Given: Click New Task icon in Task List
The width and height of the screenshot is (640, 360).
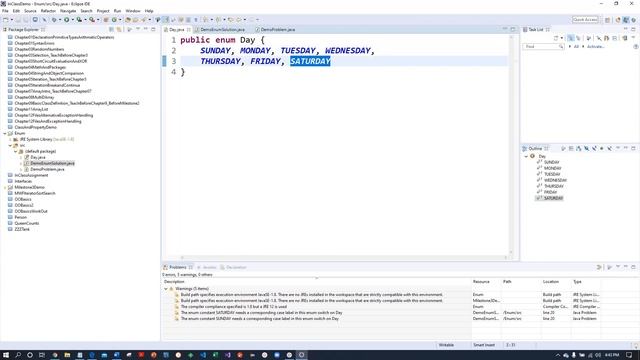Looking at the screenshot, I should click(556, 38).
